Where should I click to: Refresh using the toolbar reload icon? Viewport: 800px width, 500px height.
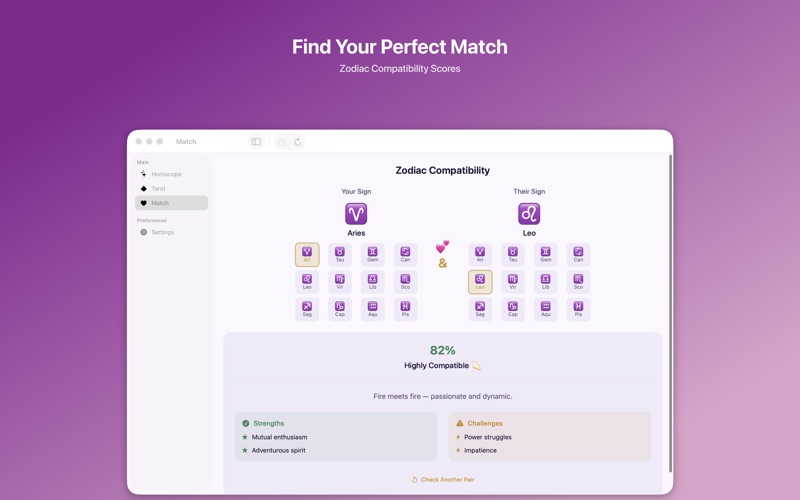[x=297, y=141]
